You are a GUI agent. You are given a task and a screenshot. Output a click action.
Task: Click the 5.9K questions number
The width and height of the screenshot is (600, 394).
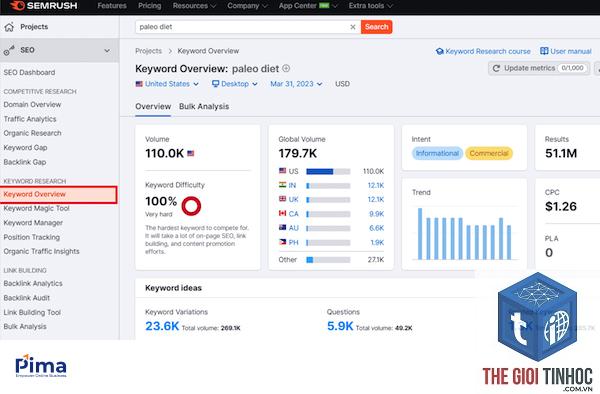340,326
